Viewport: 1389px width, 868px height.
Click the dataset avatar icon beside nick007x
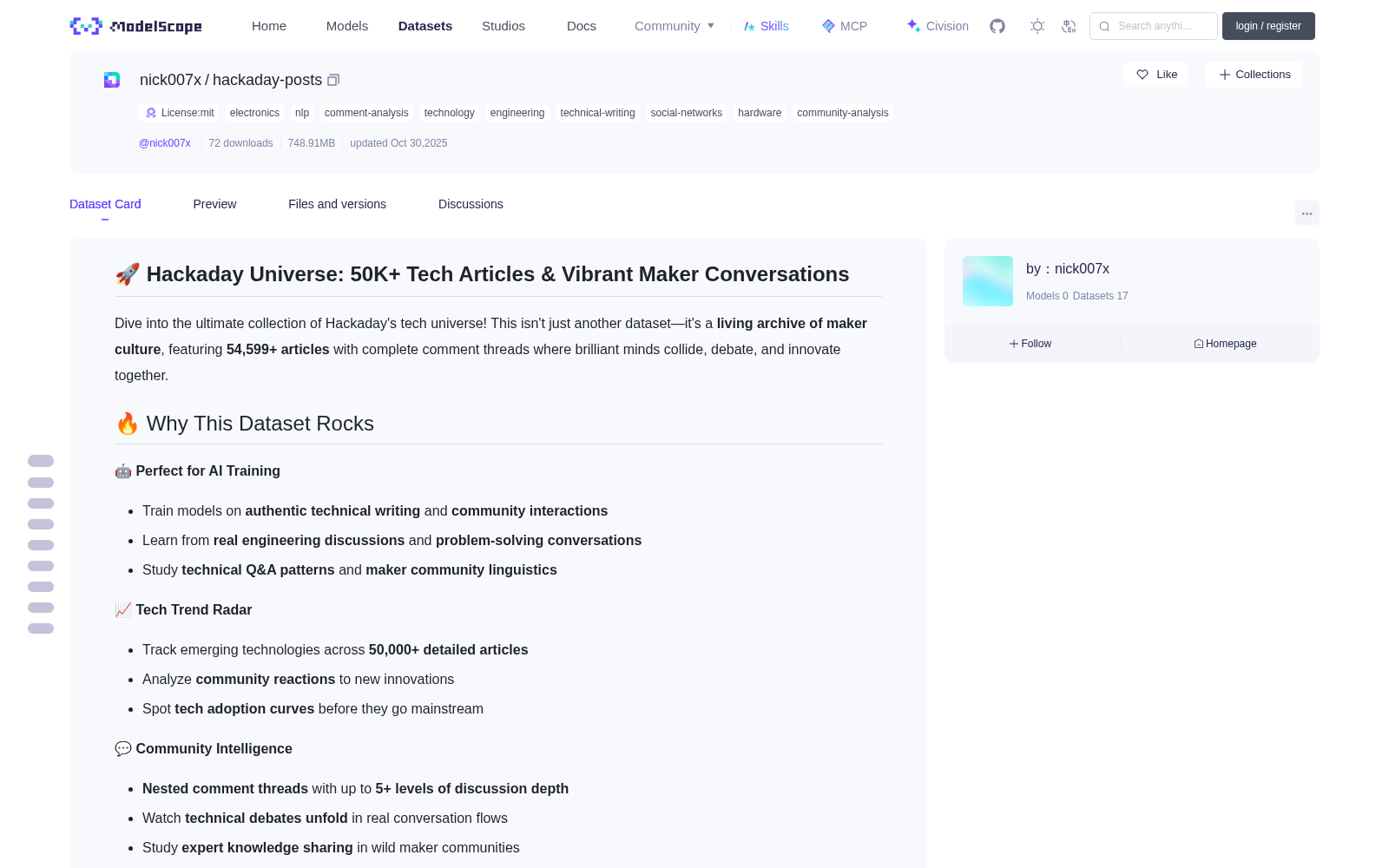(112, 80)
